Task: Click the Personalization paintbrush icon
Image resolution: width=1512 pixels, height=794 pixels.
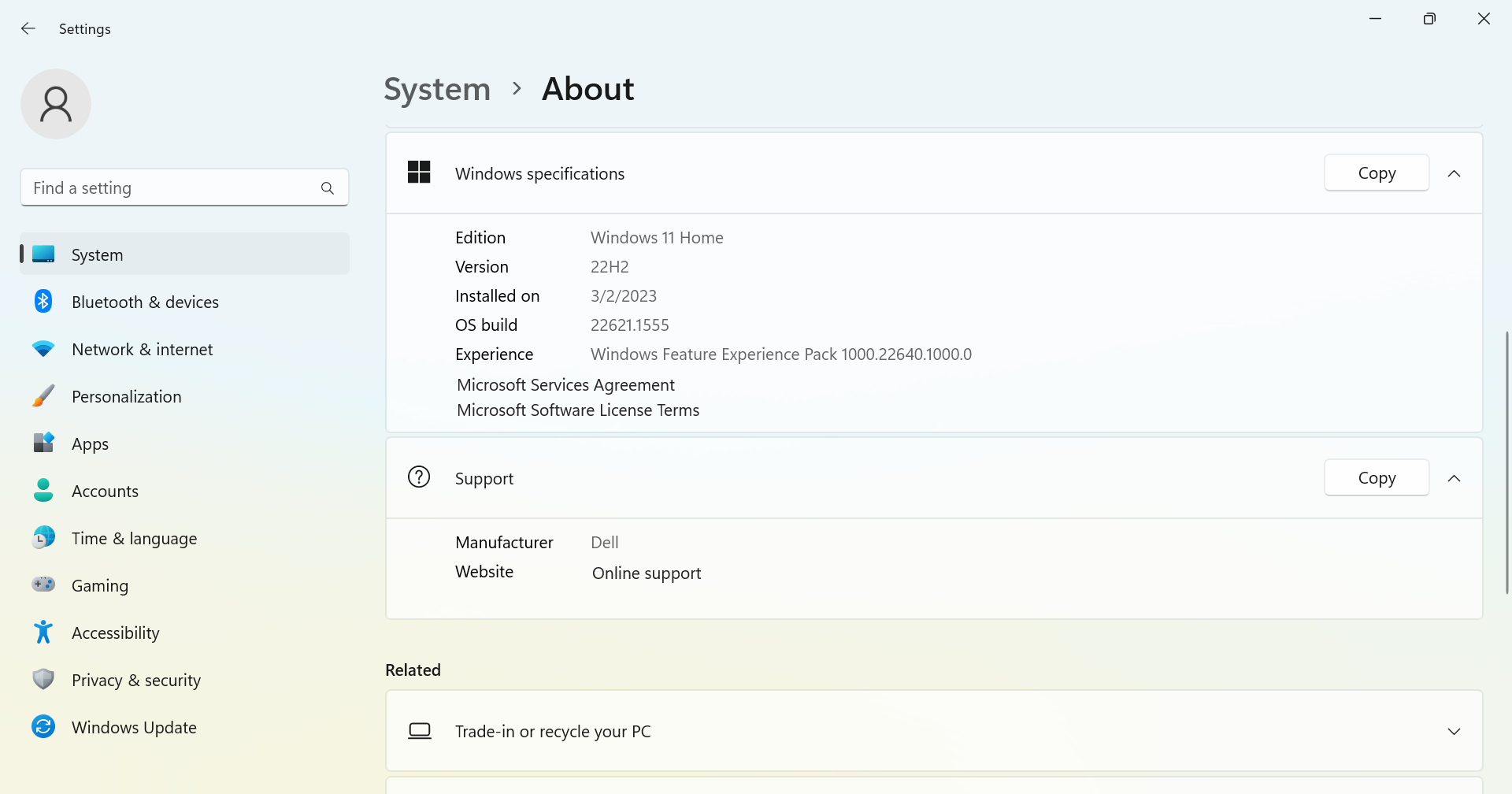Action: point(43,396)
